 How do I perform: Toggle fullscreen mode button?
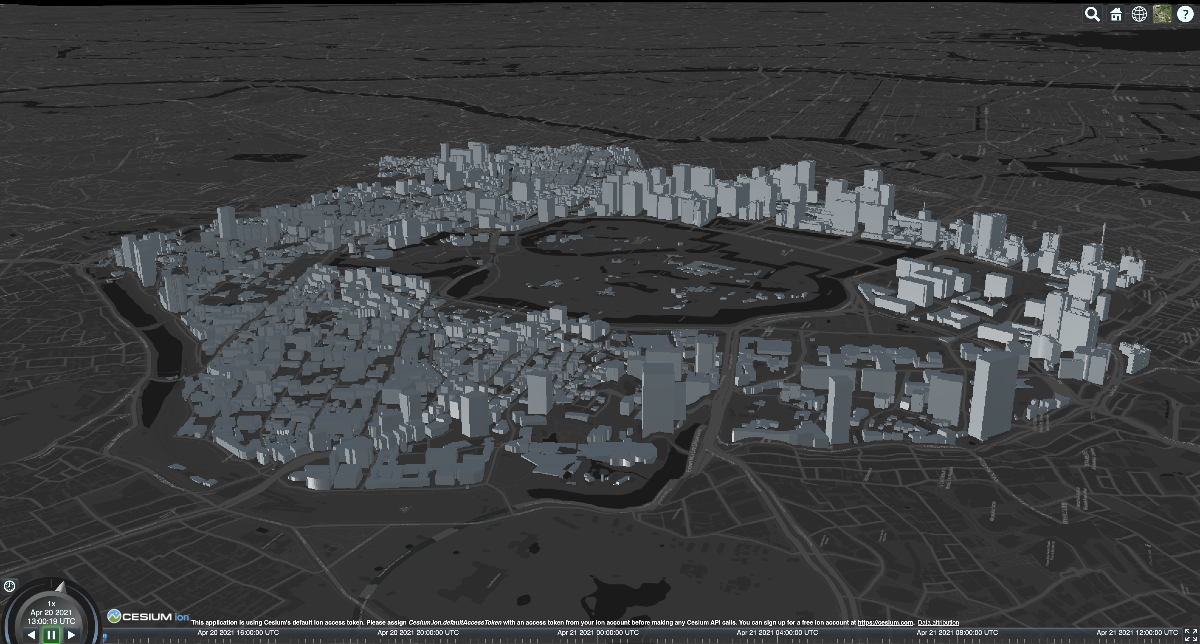1189,633
